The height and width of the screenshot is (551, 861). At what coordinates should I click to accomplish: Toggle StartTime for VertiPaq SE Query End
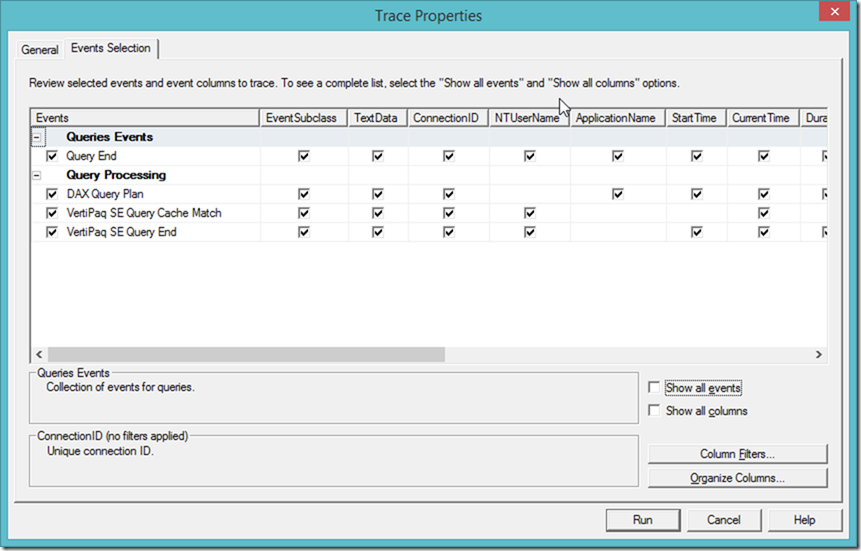coord(697,232)
